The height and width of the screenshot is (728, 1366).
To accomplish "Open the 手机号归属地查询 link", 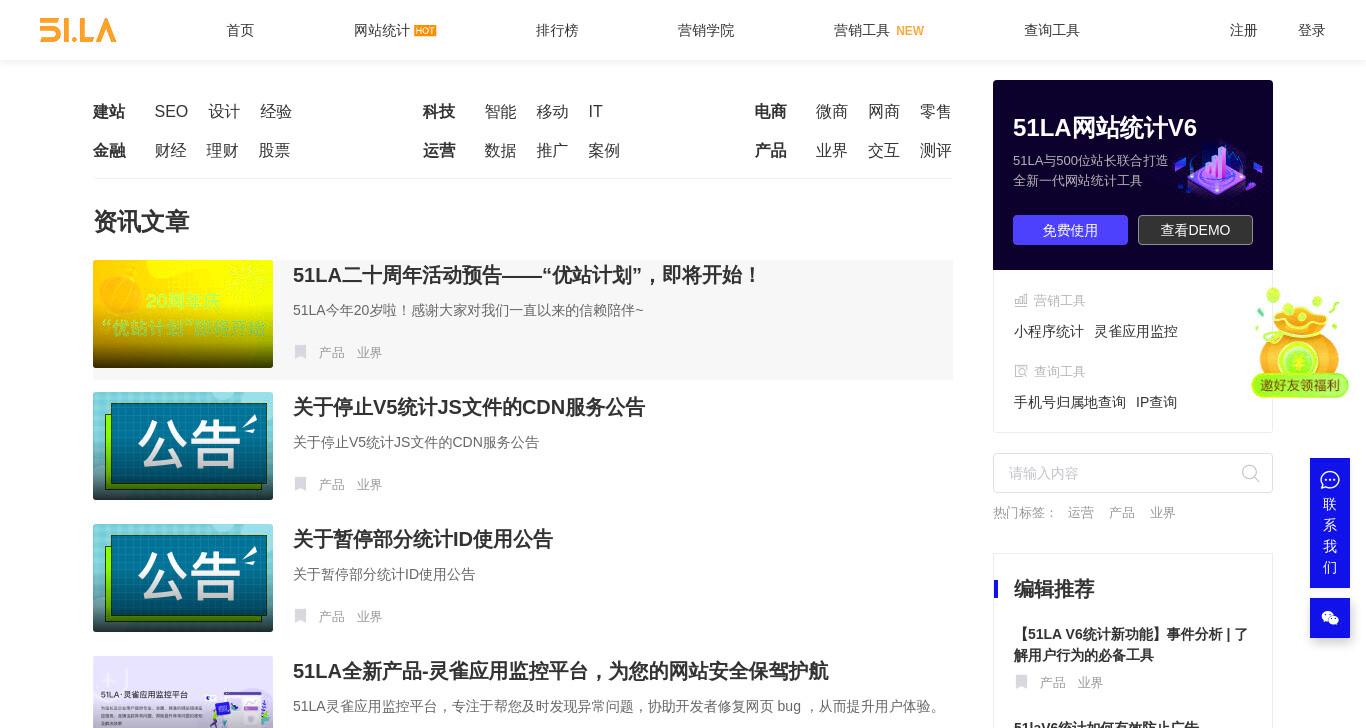I will click(1070, 402).
